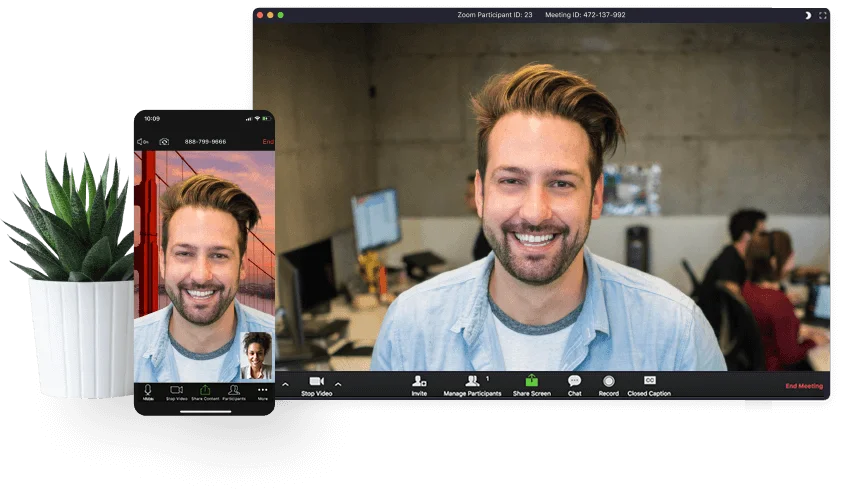Tap the red End button on phone
Screen dimensions: 847x499
(x=268, y=142)
